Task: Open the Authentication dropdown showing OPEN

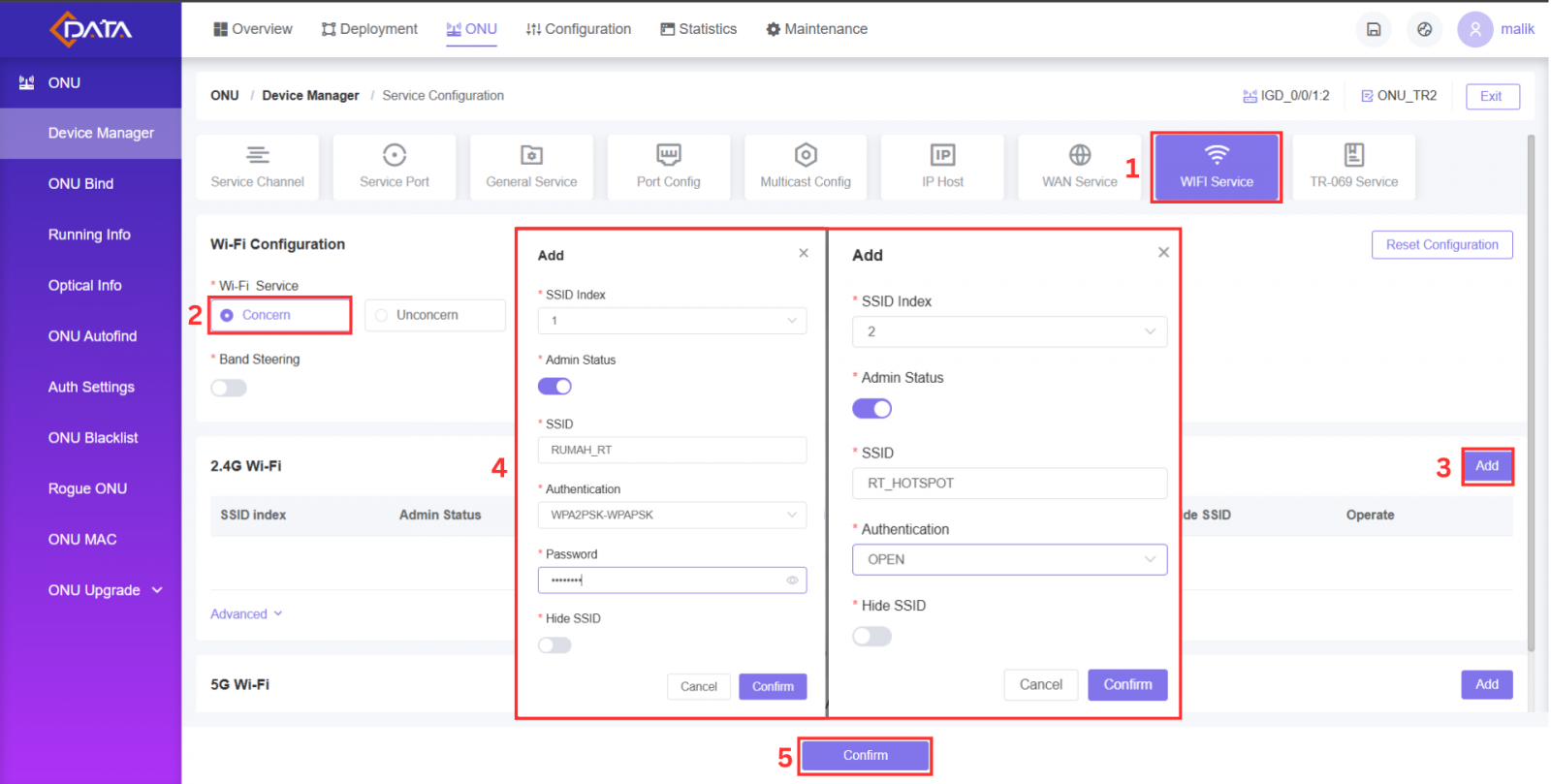Action: click(x=1009, y=559)
